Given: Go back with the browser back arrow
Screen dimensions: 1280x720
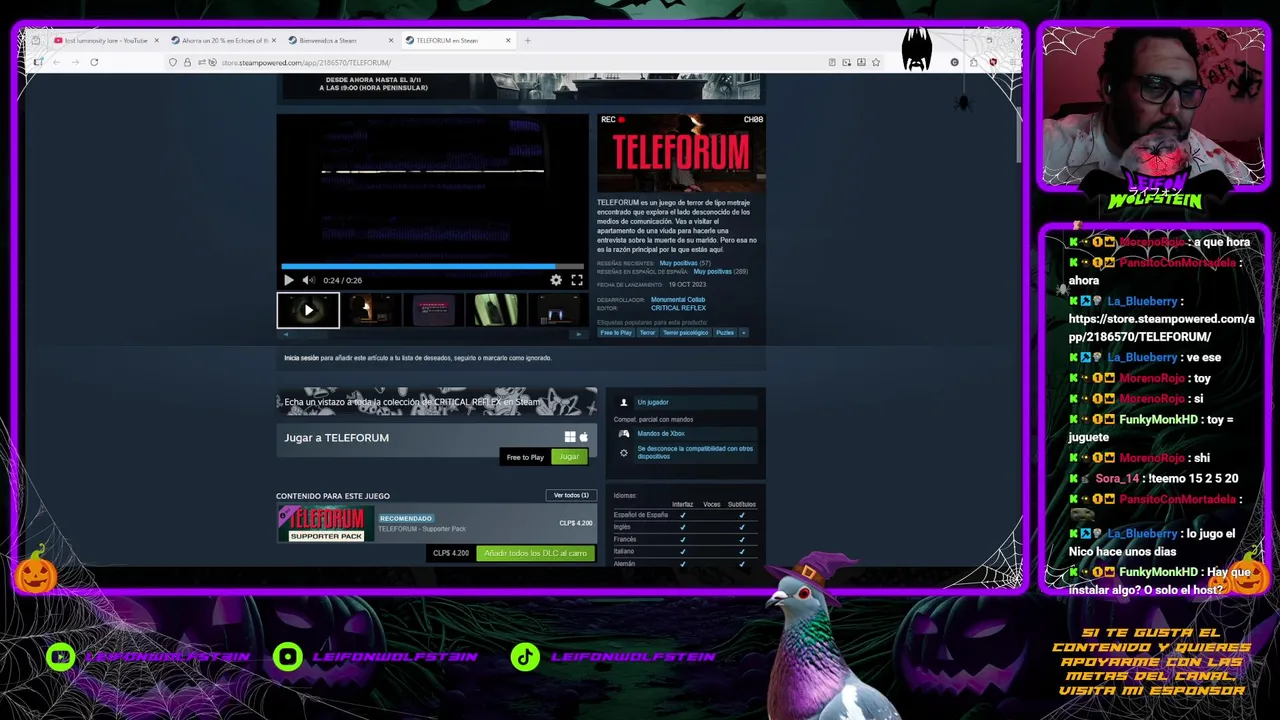Looking at the screenshot, I should pos(57,62).
